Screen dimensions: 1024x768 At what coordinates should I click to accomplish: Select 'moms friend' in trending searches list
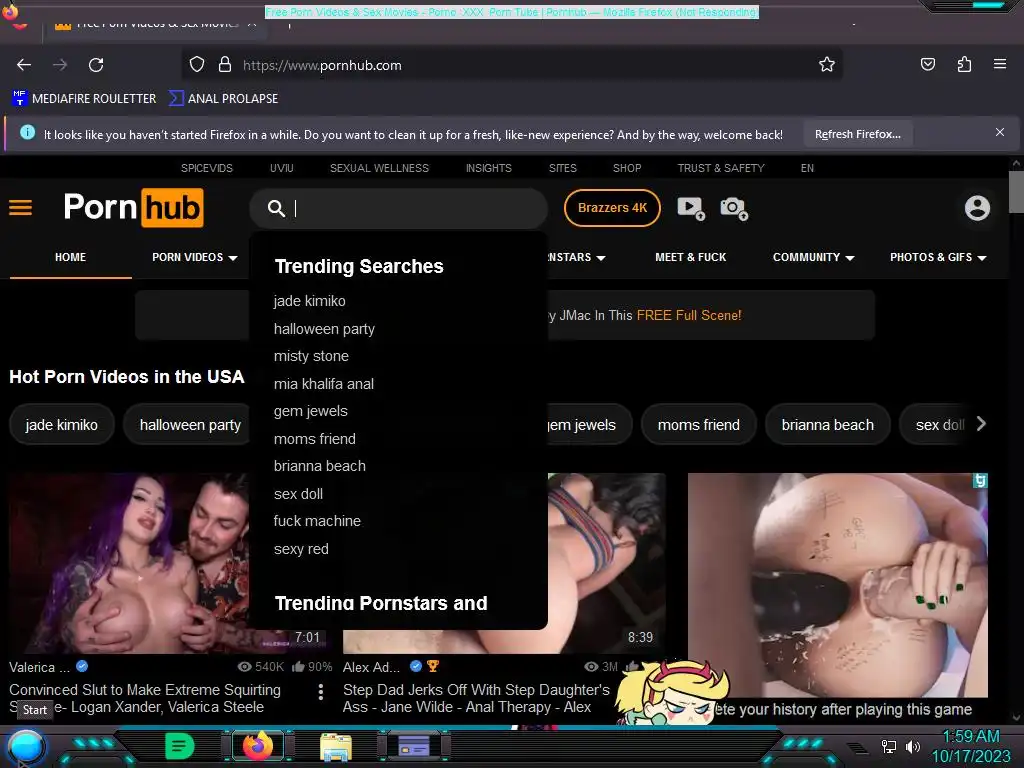(315, 439)
